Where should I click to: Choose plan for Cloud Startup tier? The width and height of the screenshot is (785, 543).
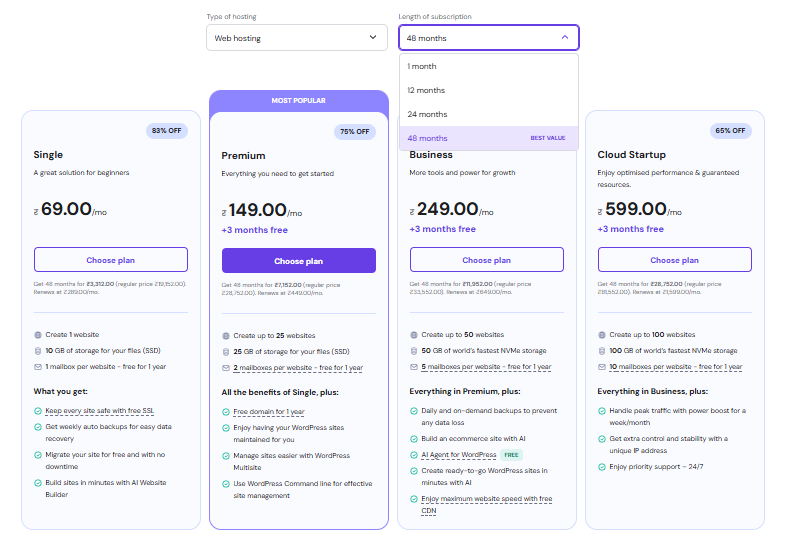tap(675, 260)
